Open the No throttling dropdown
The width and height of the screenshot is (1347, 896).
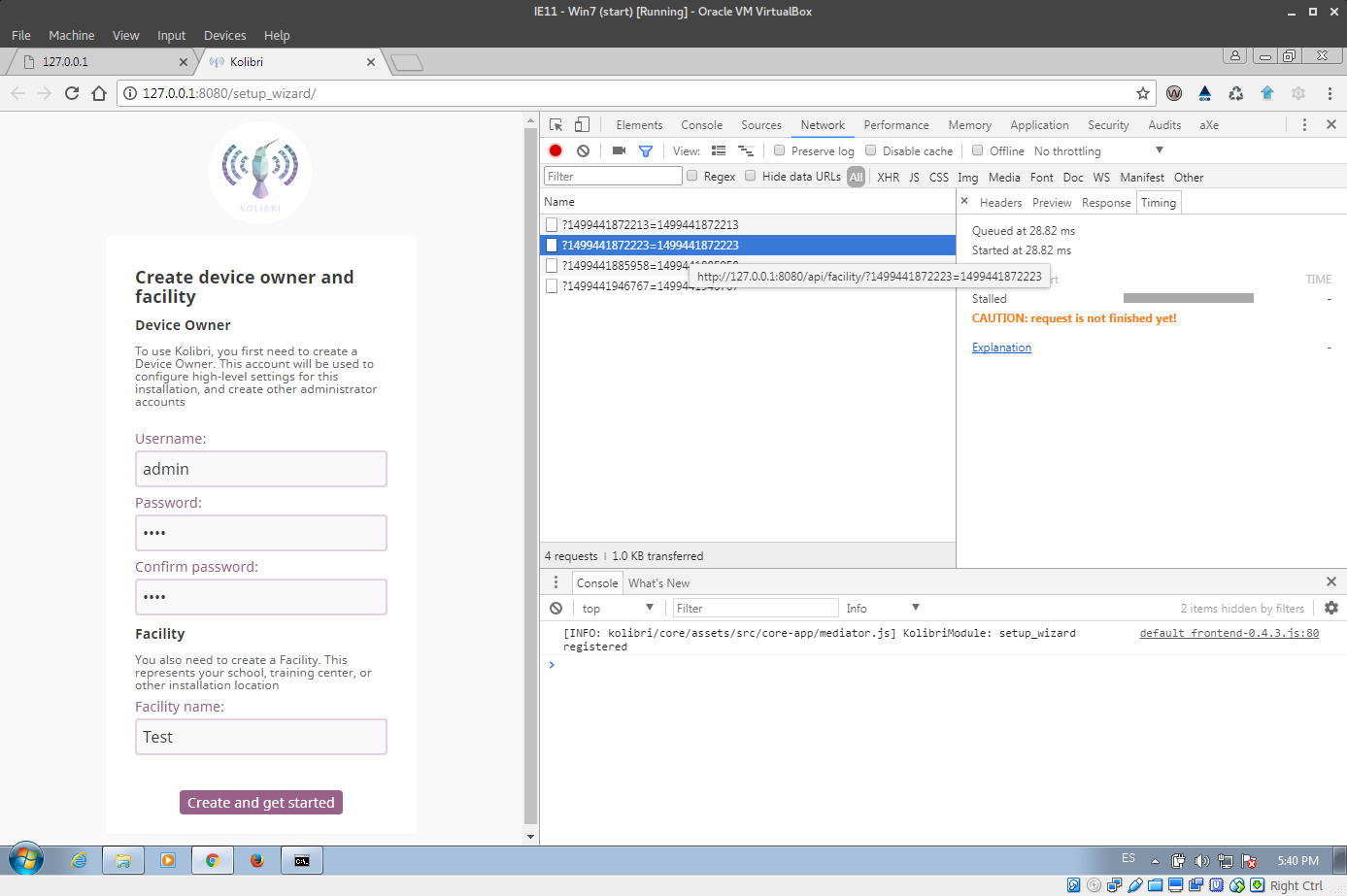pyautogui.click(x=1098, y=150)
